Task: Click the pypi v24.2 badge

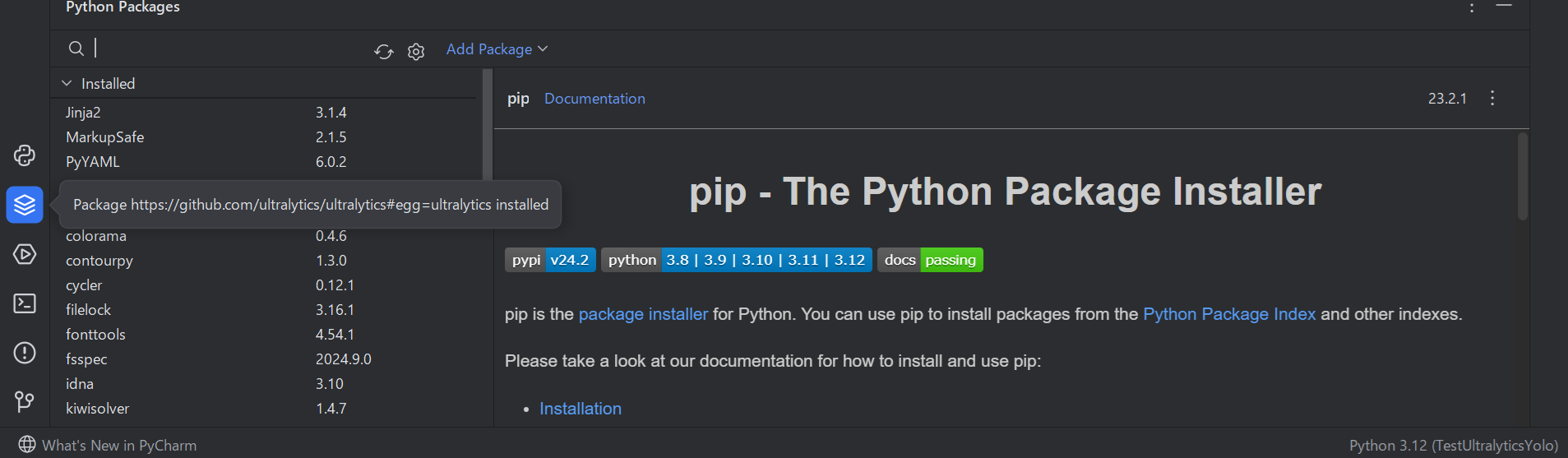Action: pyautogui.click(x=550, y=260)
